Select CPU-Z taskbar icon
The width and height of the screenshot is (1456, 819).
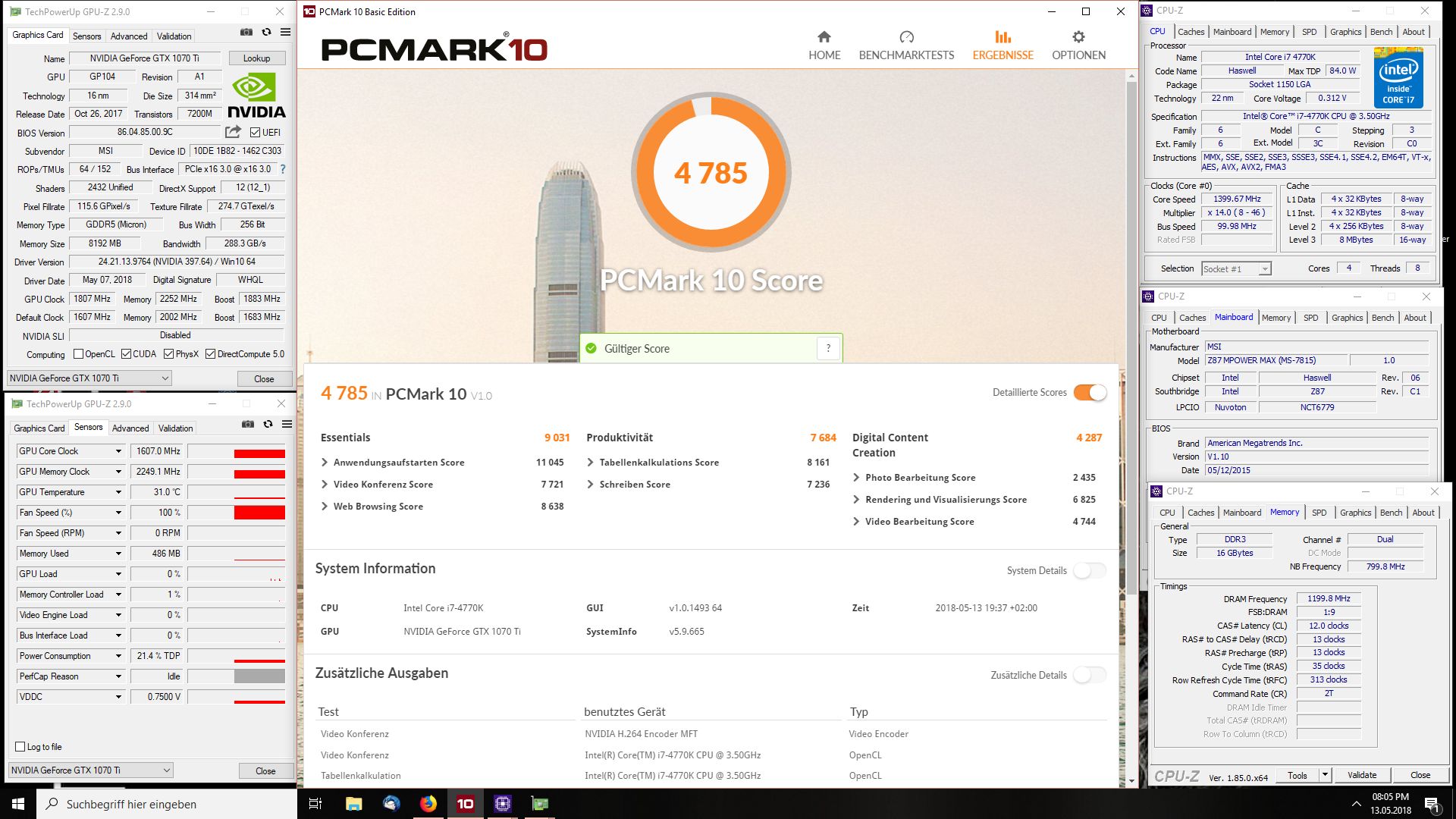503,804
